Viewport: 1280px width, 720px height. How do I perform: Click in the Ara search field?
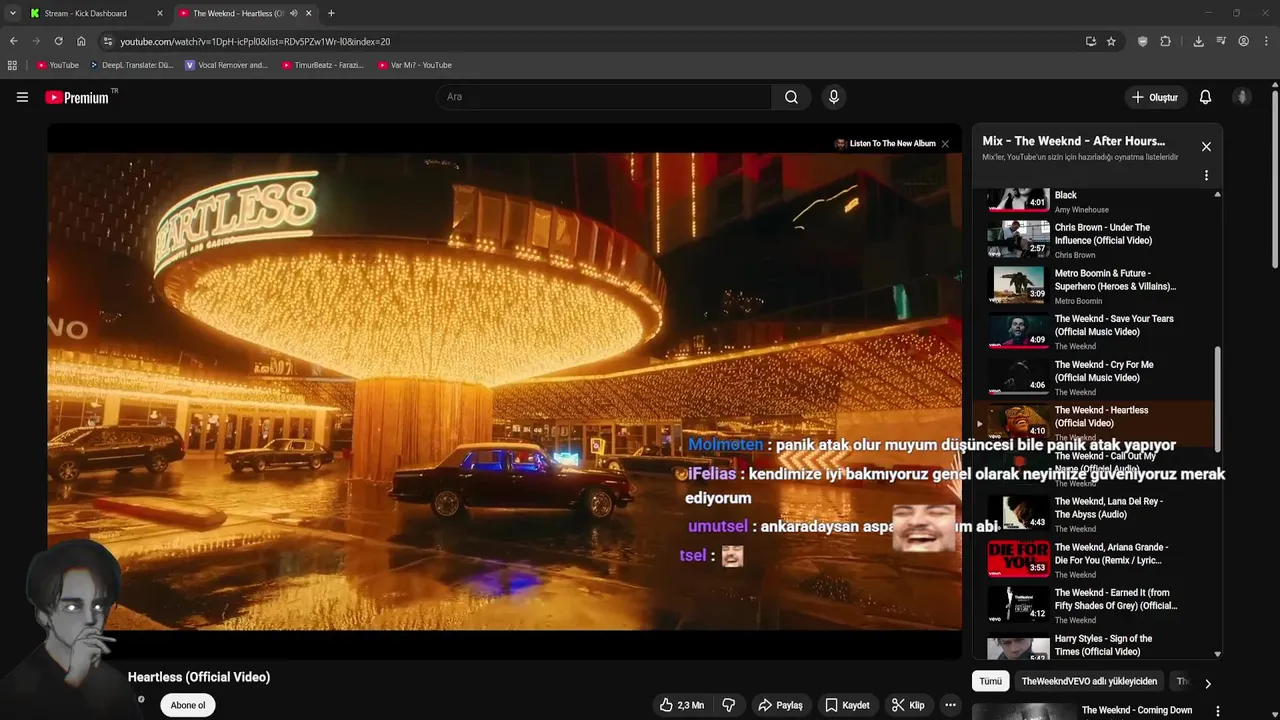(603, 97)
